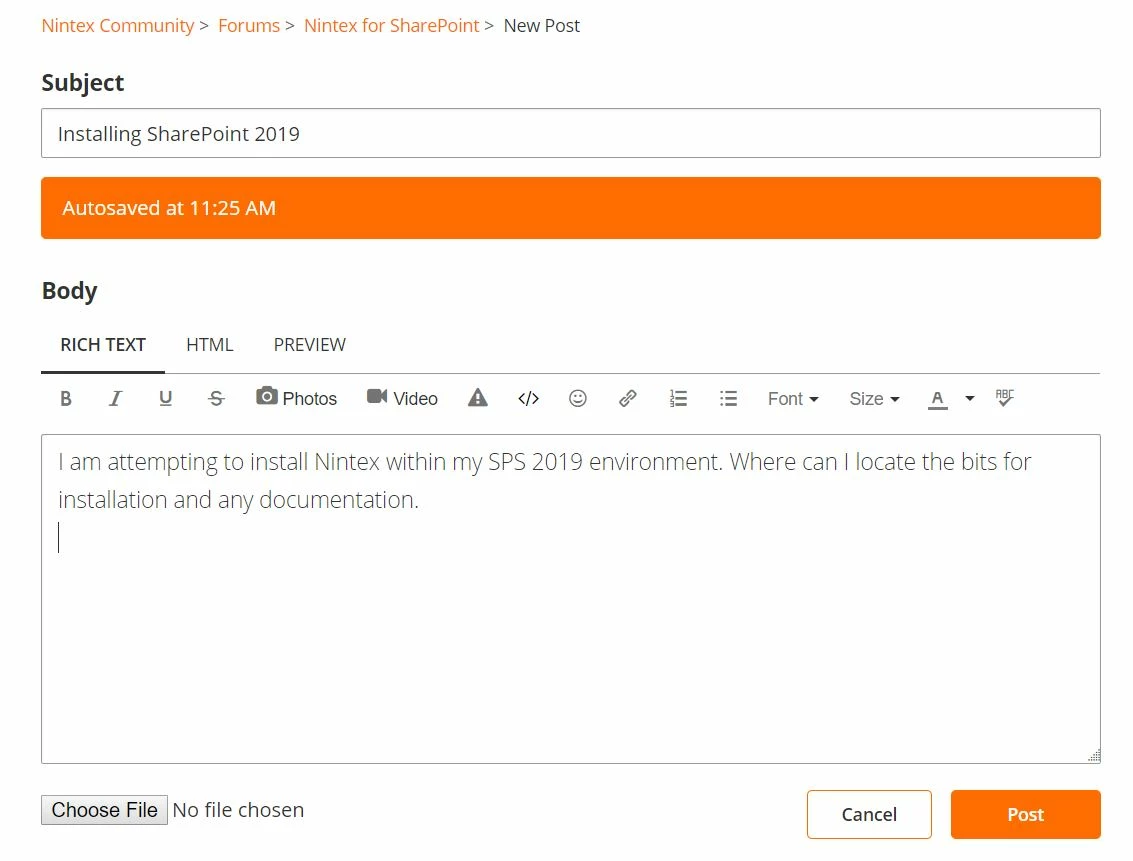1133x861 pixels.
Task: Click inside the Body text editor
Action: coord(571,599)
